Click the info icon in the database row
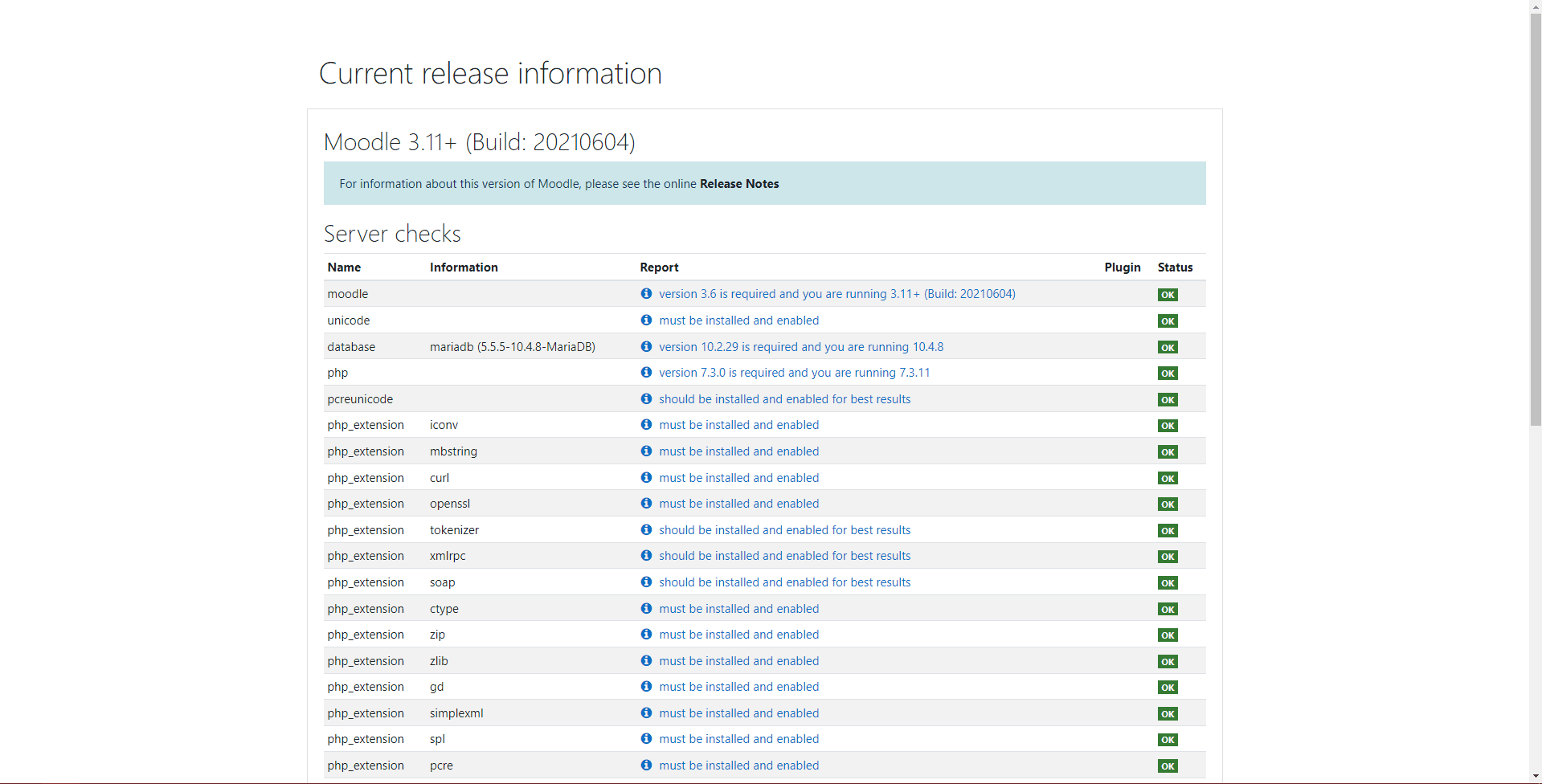This screenshot has height=784, width=1542. [646, 346]
